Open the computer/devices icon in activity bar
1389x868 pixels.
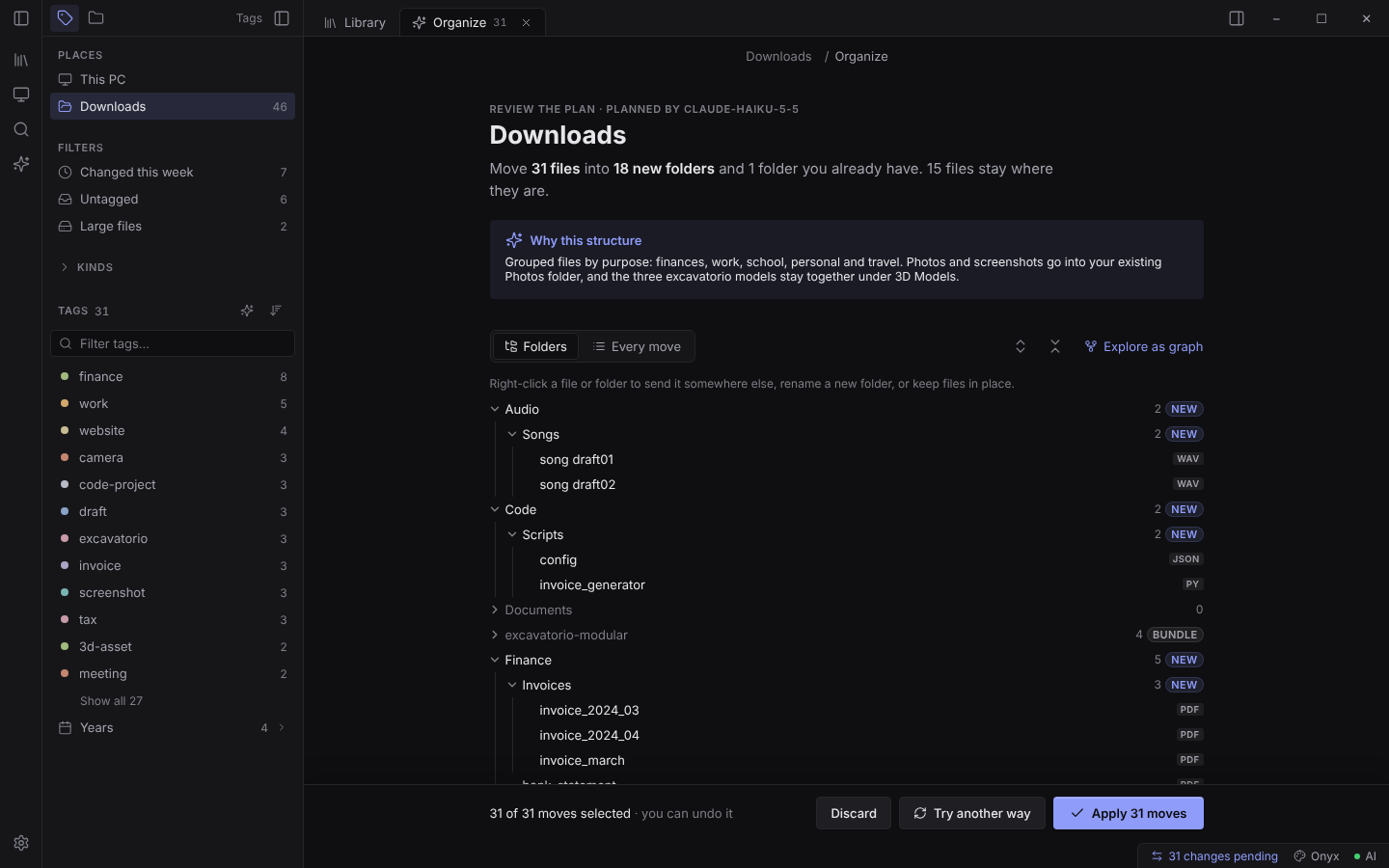[x=21, y=95]
